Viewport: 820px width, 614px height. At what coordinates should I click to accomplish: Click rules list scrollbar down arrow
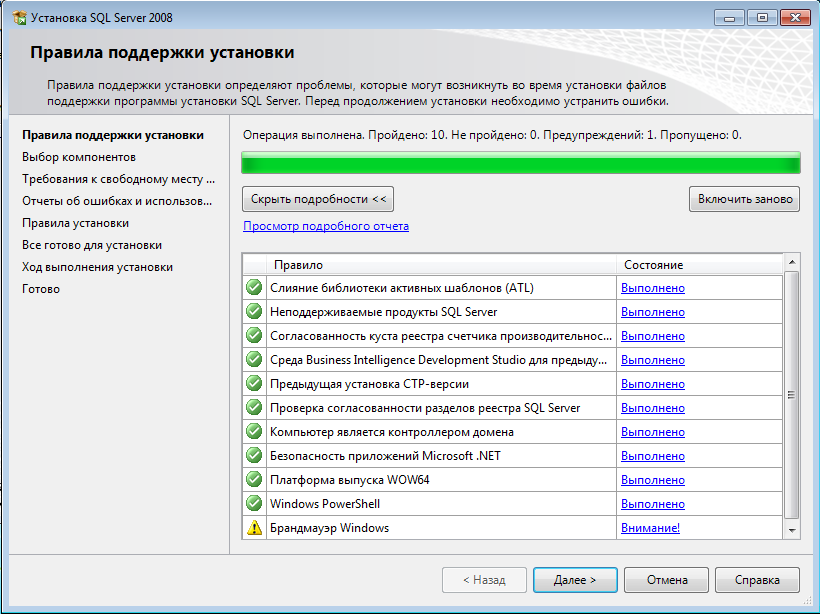coord(792,530)
